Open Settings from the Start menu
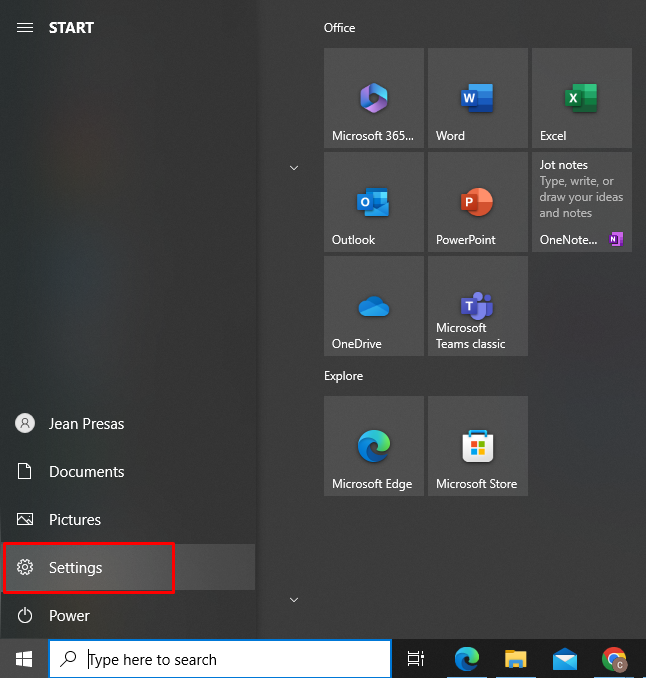Viewport: 646px width, 678px height. click(128, 567)
